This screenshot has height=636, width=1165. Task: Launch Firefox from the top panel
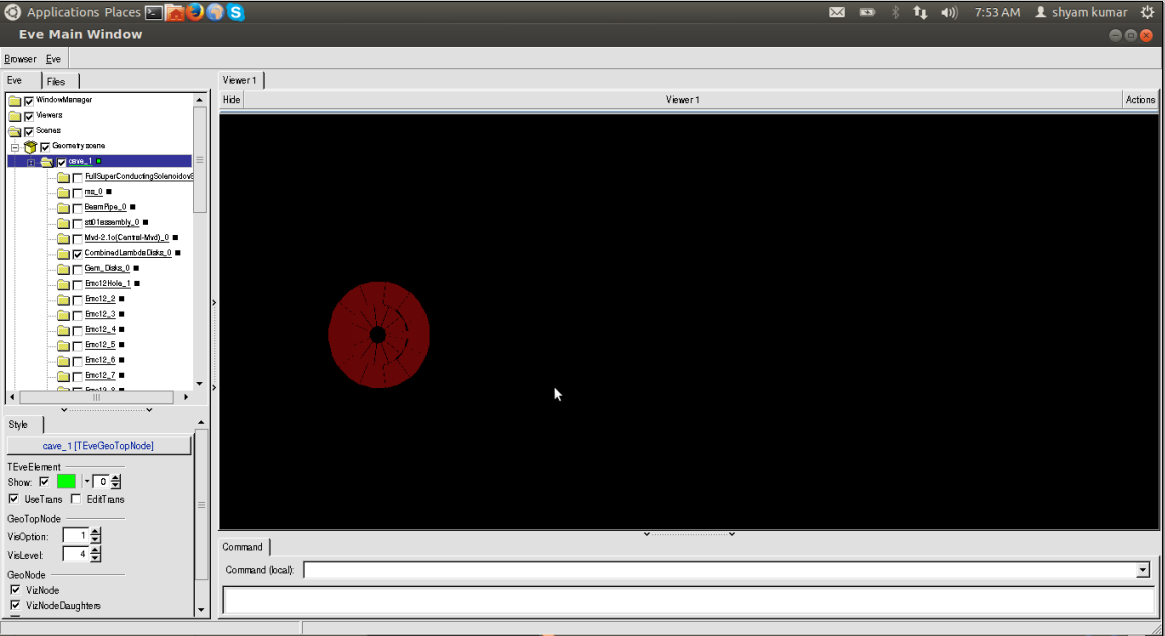(194, 12)
